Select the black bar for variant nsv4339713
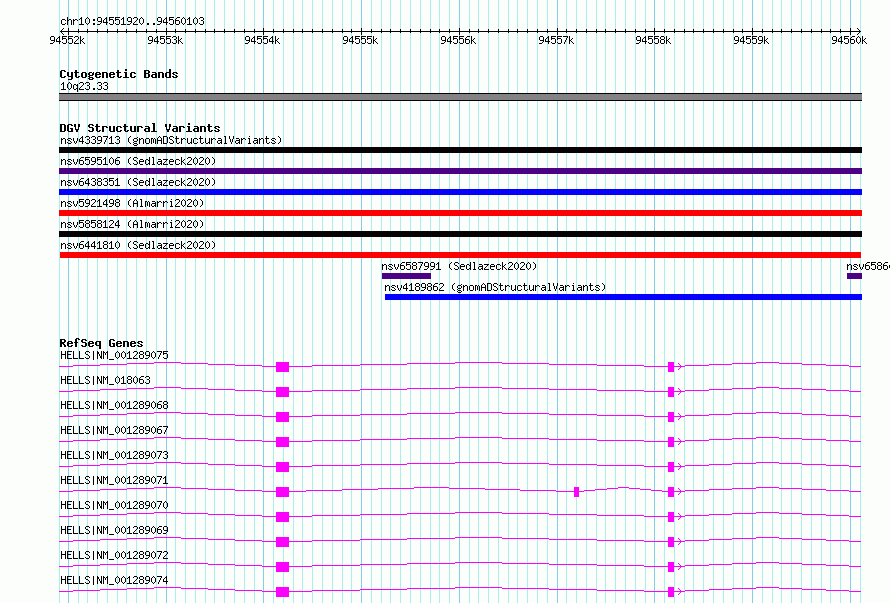This screenshot has height=603, width=890. click(x=460, y=150)
